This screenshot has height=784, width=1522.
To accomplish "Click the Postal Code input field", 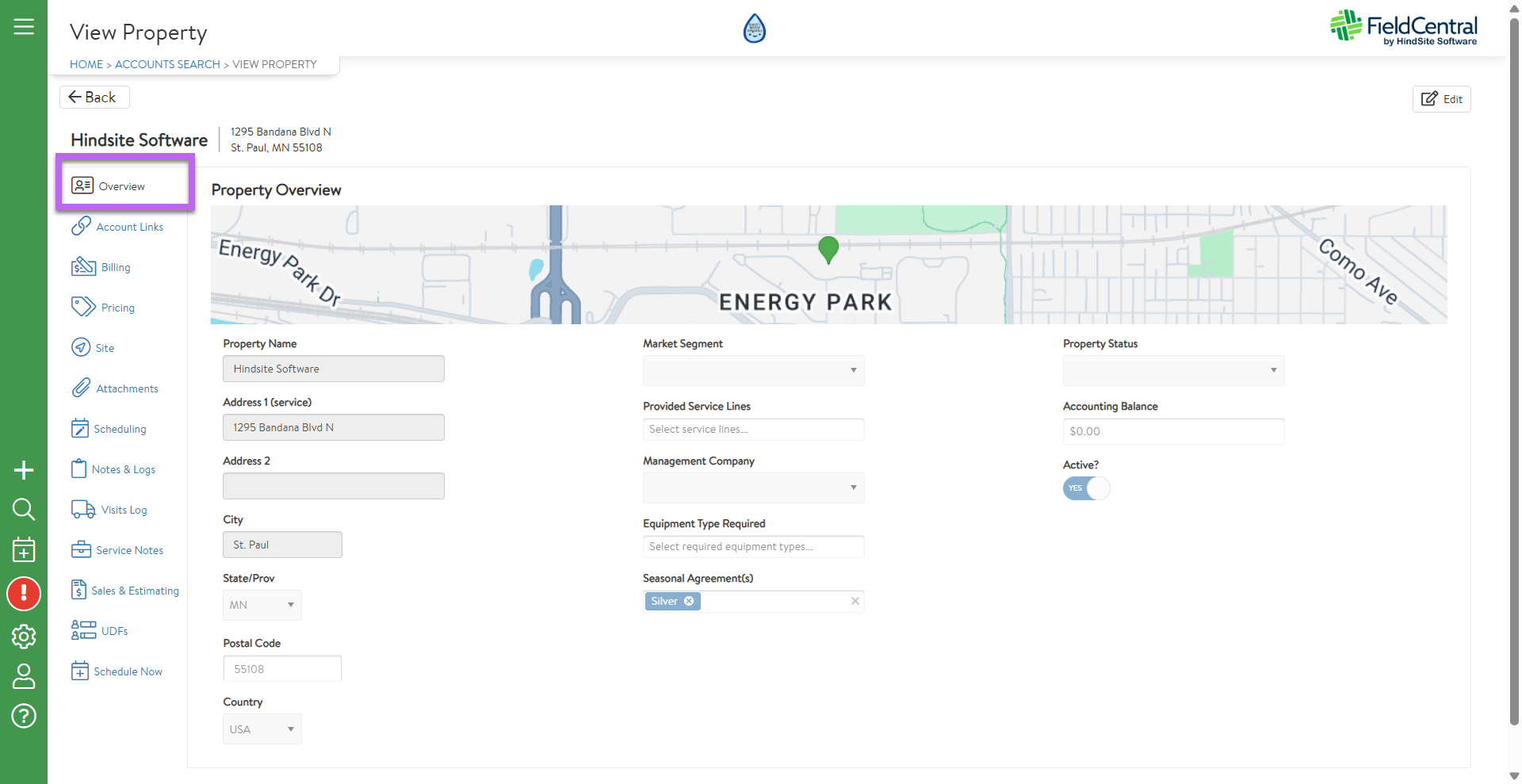I will pyautogui.click(x=282, y=669).
